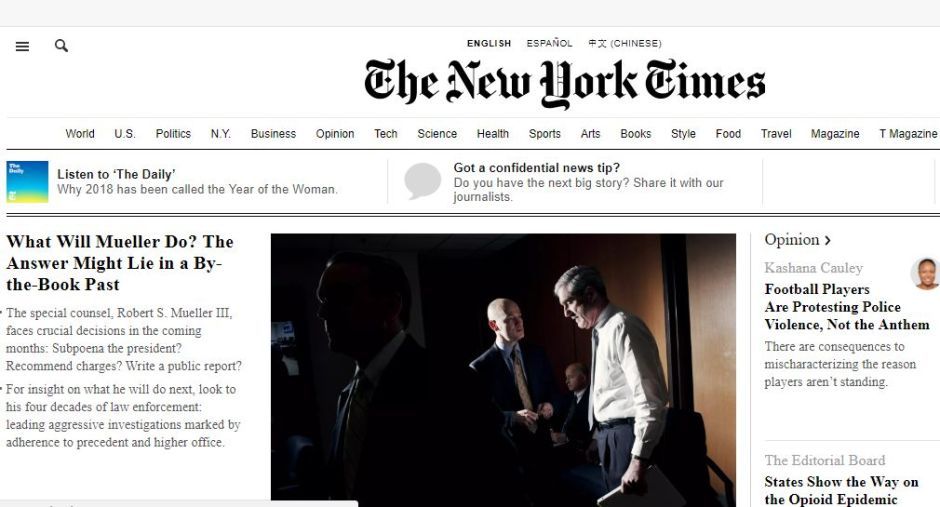Viewport: 940px width, 507px height.
Task: Select the English edition
Action: [489, 43]
